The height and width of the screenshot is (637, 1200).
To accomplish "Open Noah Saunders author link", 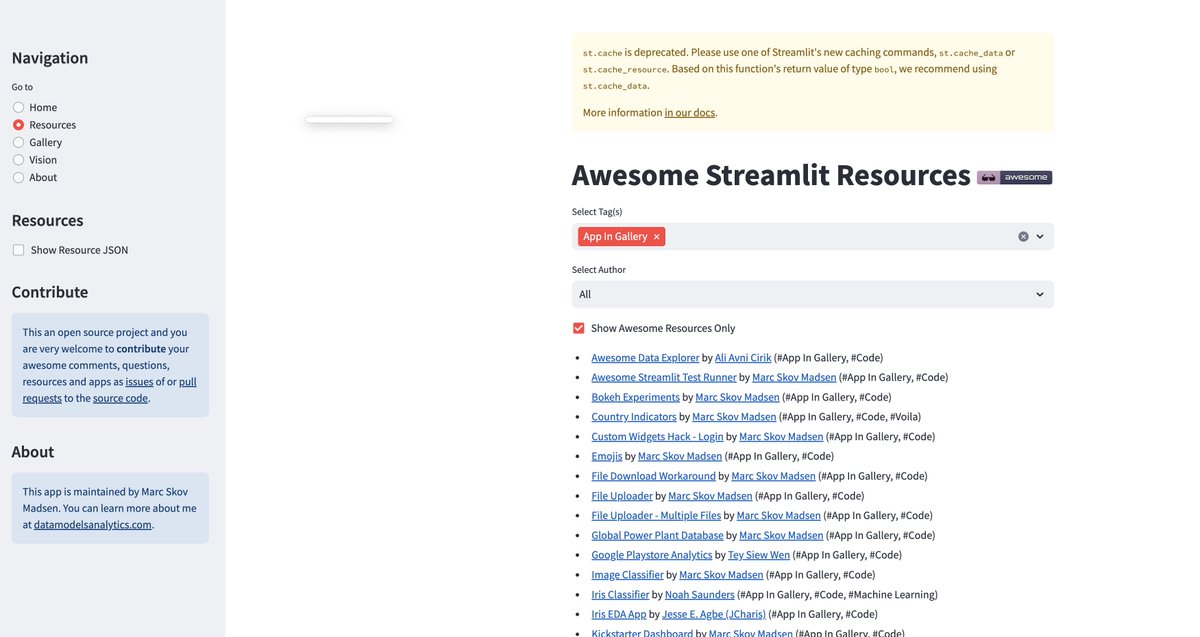I will click(700, 594).
